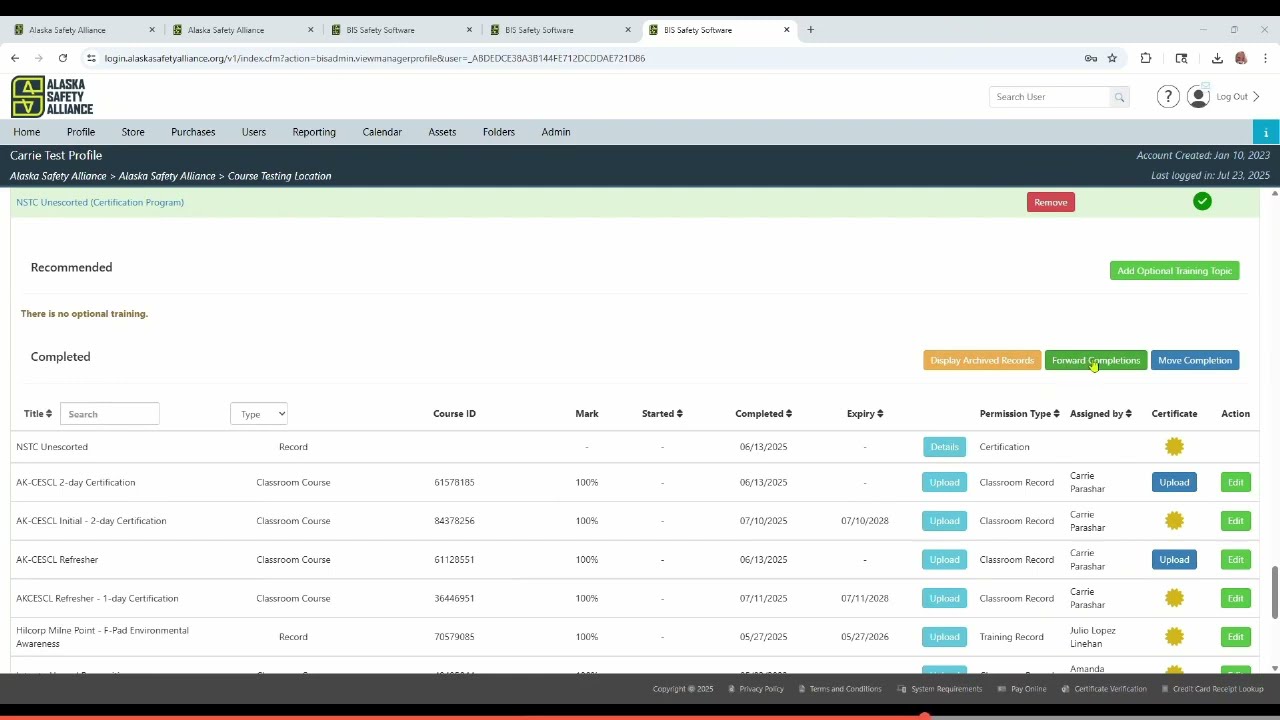The width and height of the screenshot is (1280, 720).
Task: Open NSTC Unescorted (Certification Program) link
Action: point(100,202)
